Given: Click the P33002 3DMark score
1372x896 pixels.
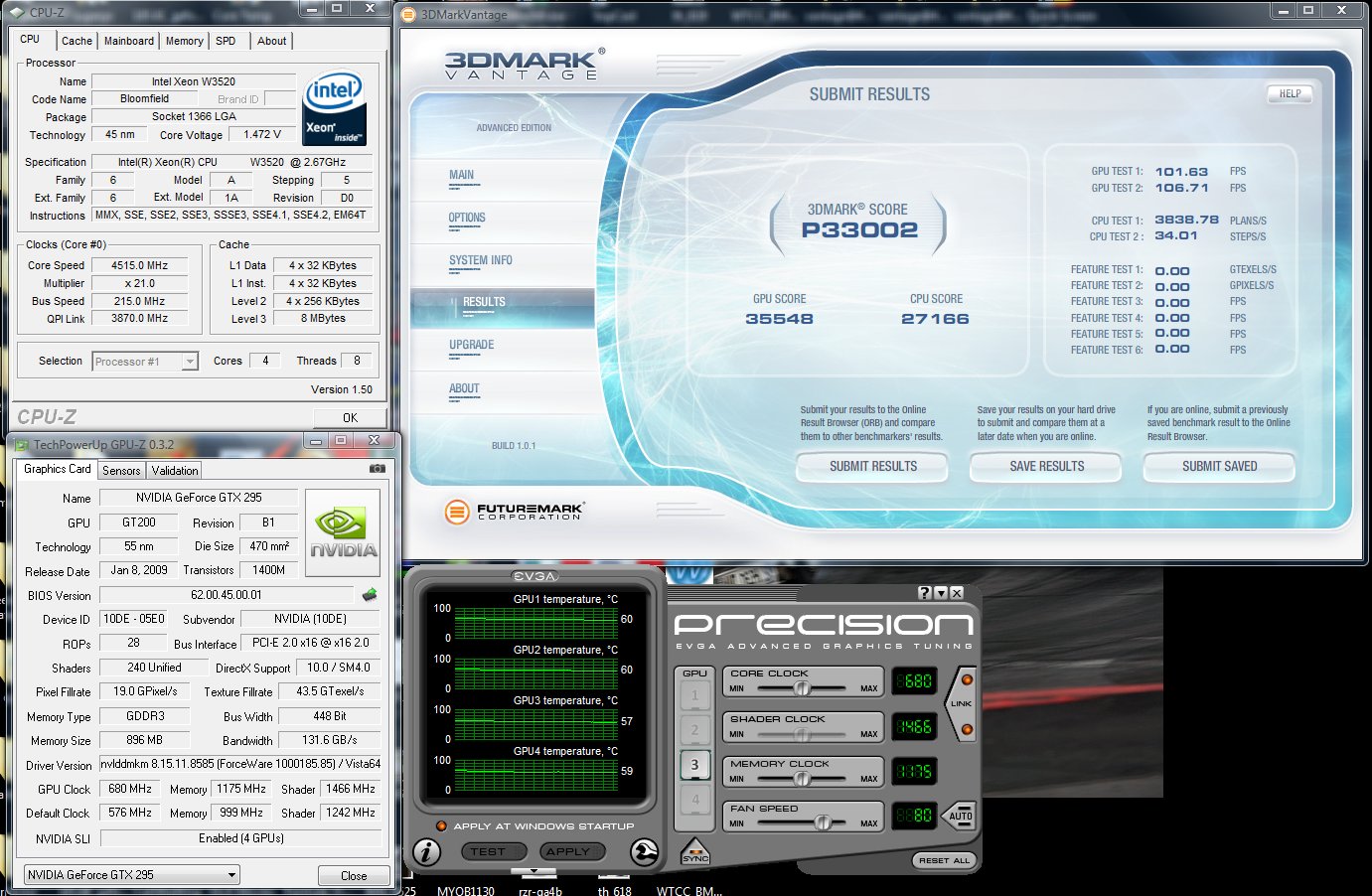Looking at the screenshot, I should click(859, 229).
